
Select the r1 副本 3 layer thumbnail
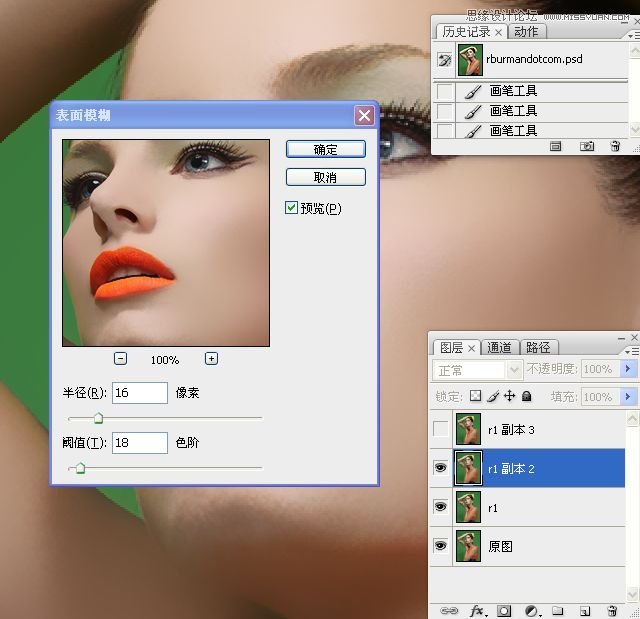[468, 429]
